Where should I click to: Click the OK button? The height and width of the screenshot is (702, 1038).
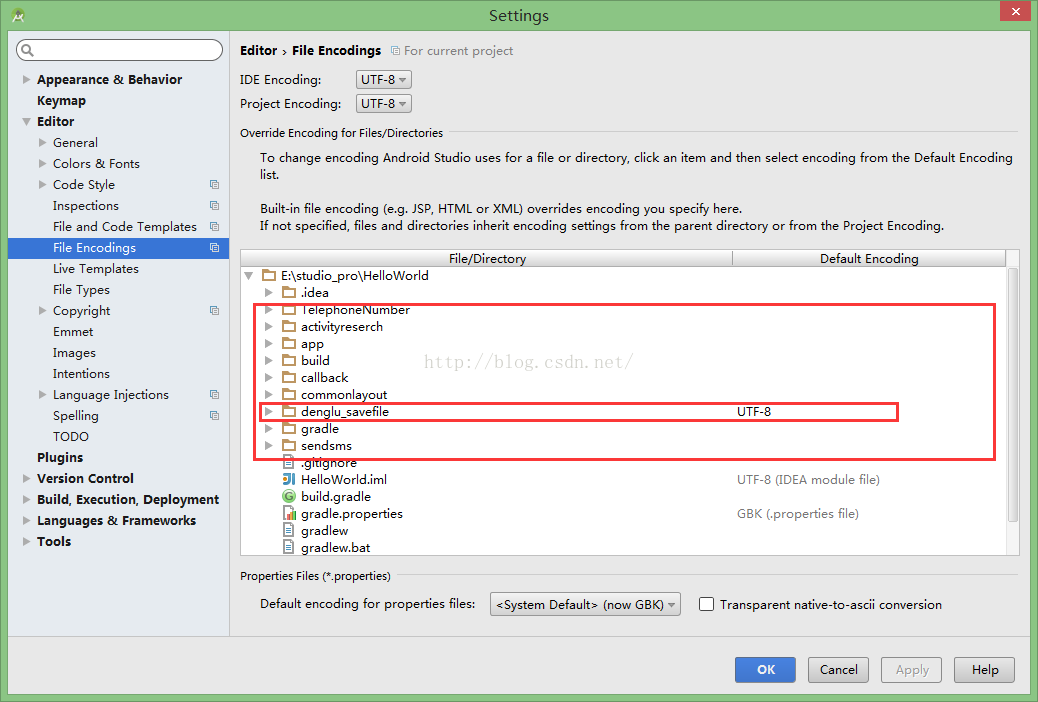pyautogui.click(x=765, y=670)
